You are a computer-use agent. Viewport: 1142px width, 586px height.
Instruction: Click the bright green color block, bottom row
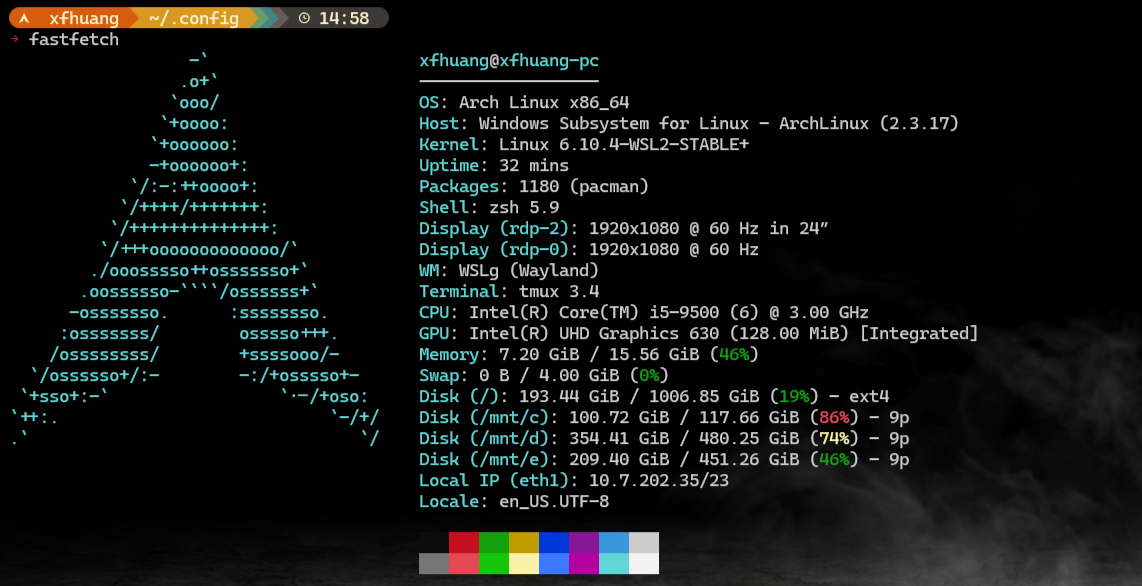pos(494,563)
